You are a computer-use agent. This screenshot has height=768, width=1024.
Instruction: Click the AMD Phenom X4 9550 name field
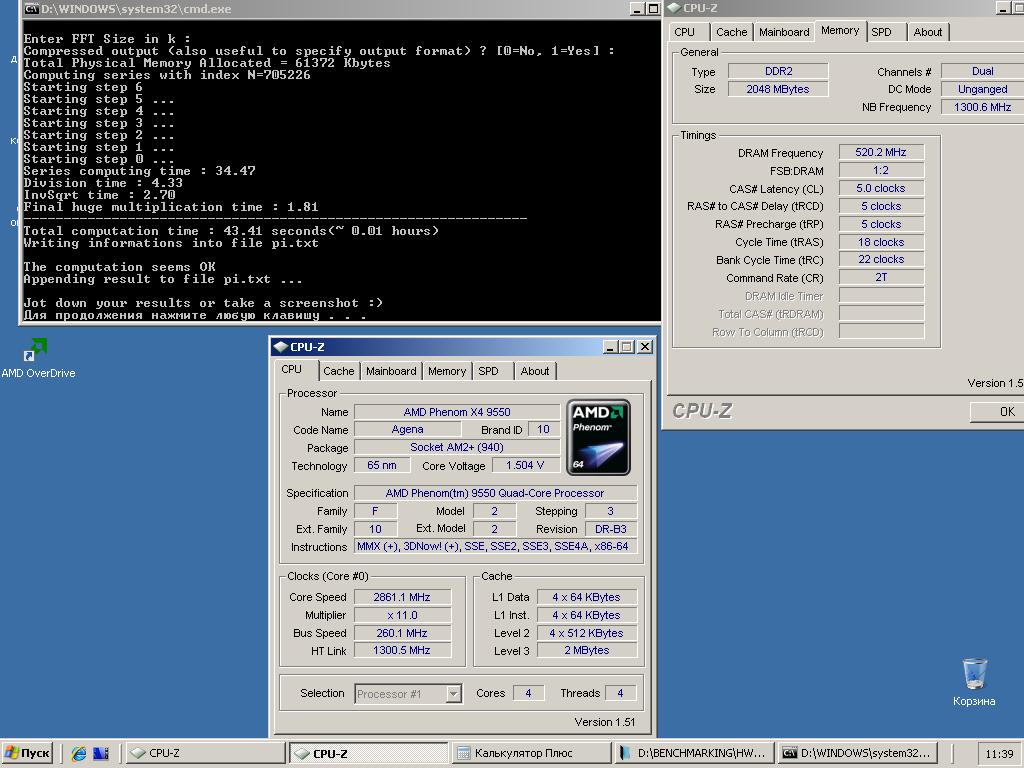456,412
